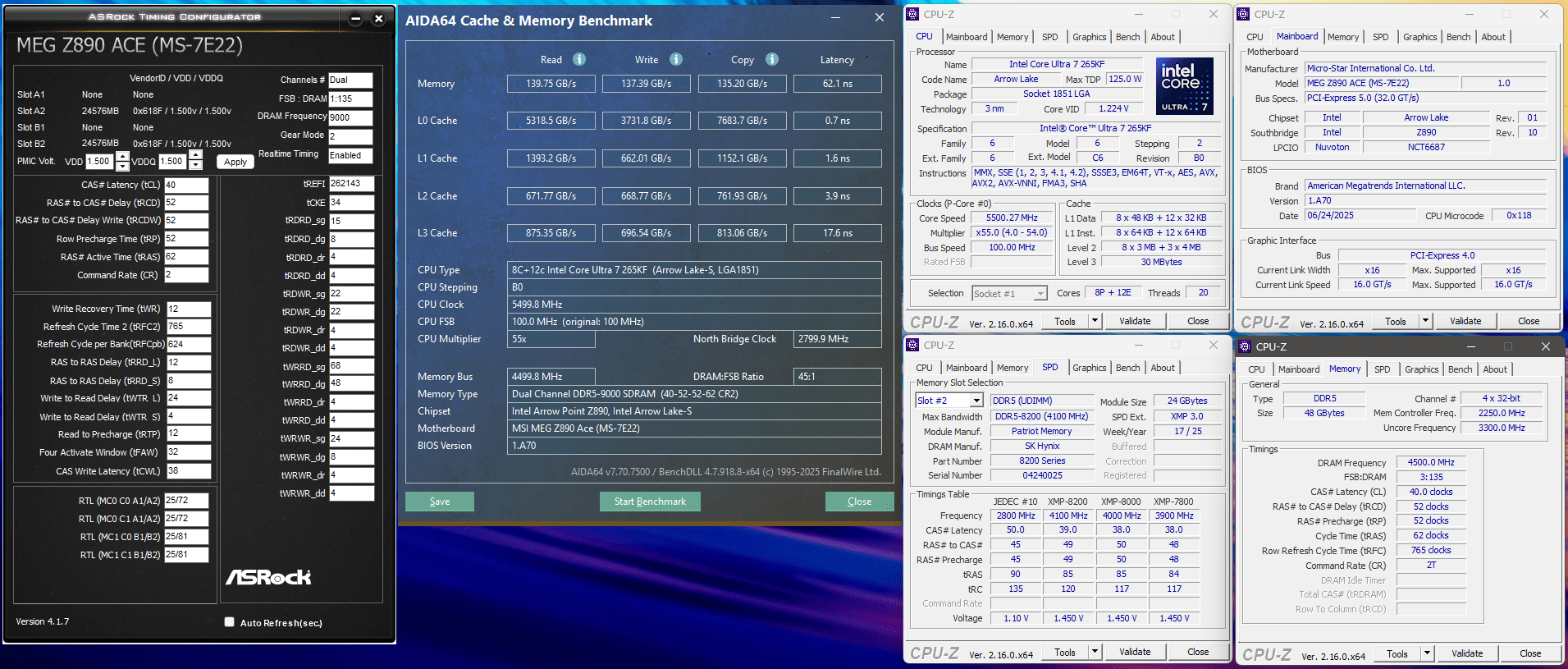Click the Four Activate Window (tFAW) field
This screenshot has width=1568, height=669.
coord(189,452)
